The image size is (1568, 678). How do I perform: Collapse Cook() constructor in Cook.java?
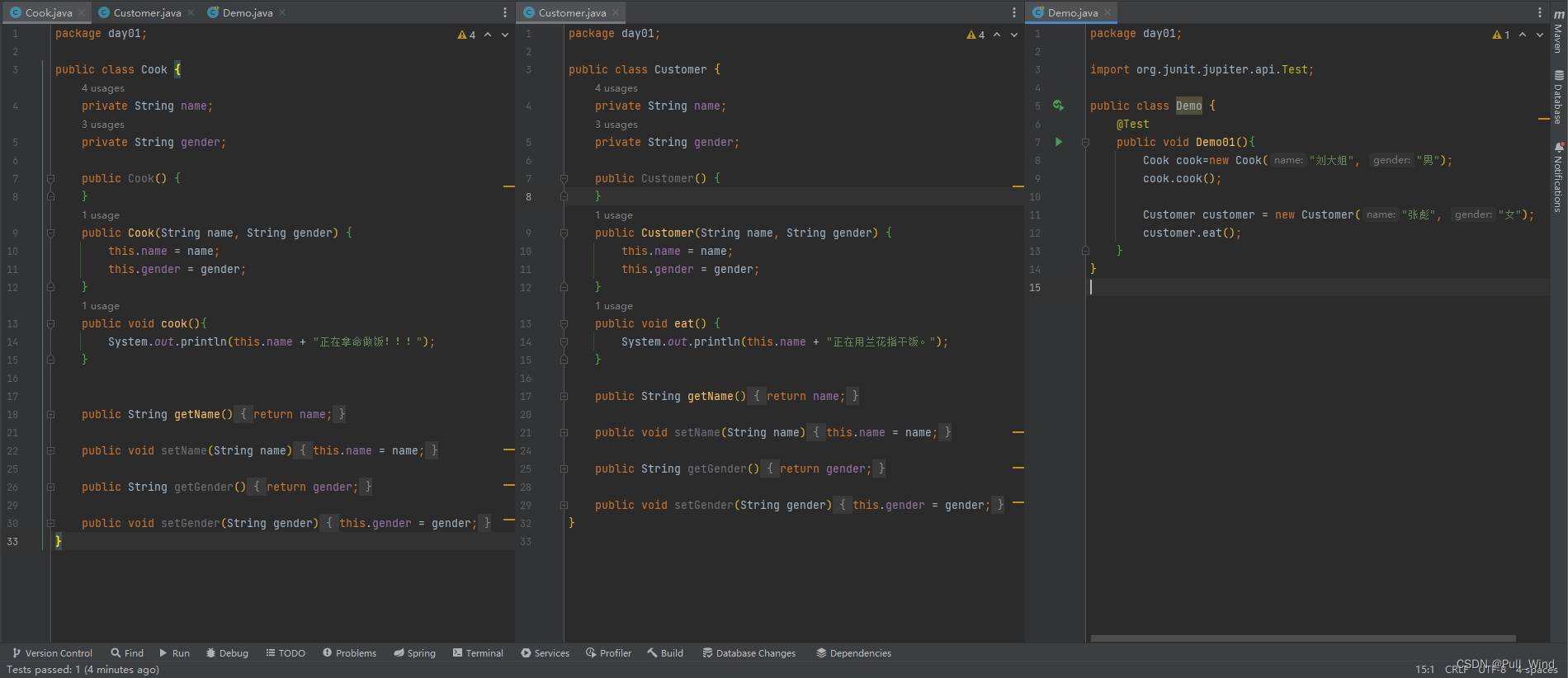click(x=50, y=178)
